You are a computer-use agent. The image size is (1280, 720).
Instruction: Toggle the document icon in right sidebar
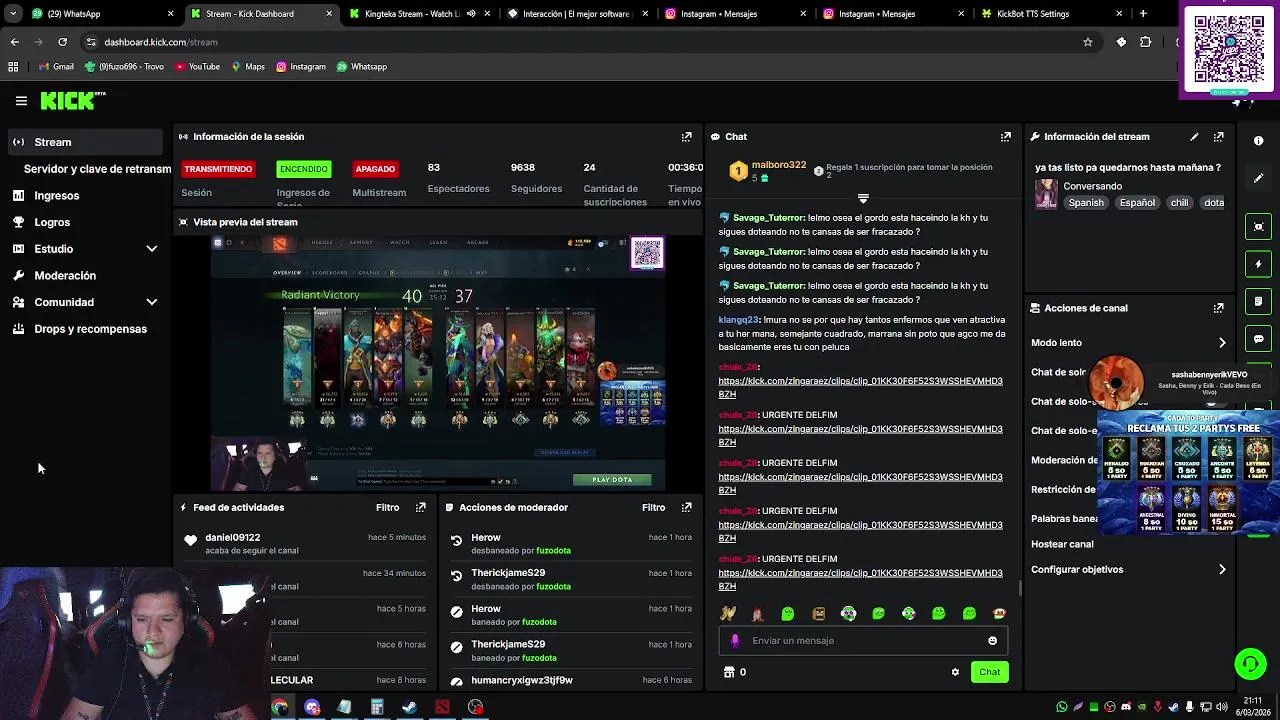pyautogui.click(x=1259, y=301)
